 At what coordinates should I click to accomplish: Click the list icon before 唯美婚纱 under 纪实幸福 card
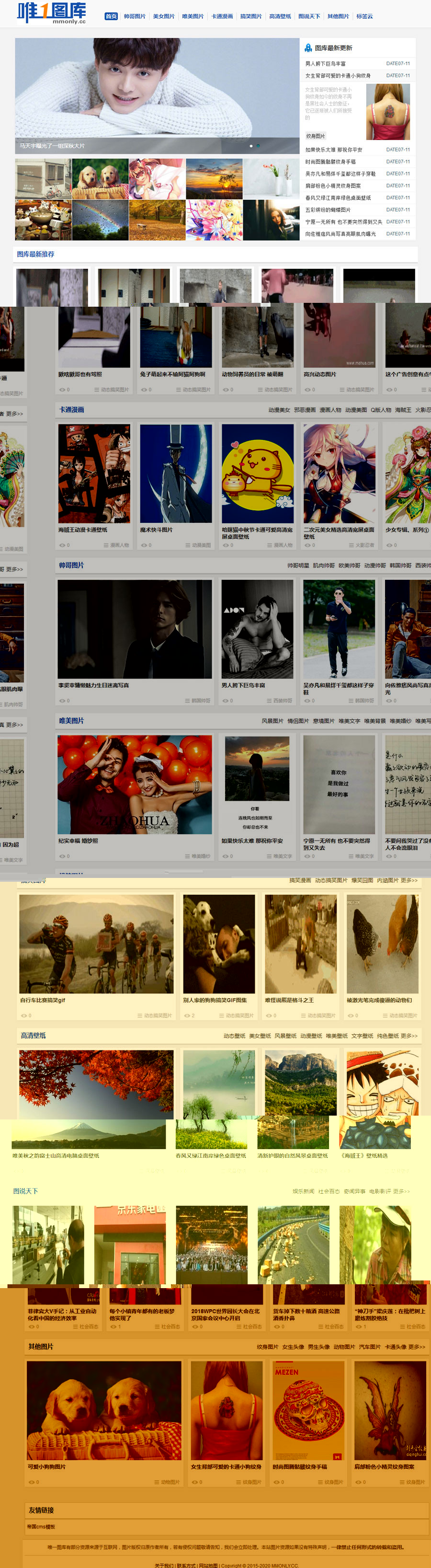tap(187, 856)
